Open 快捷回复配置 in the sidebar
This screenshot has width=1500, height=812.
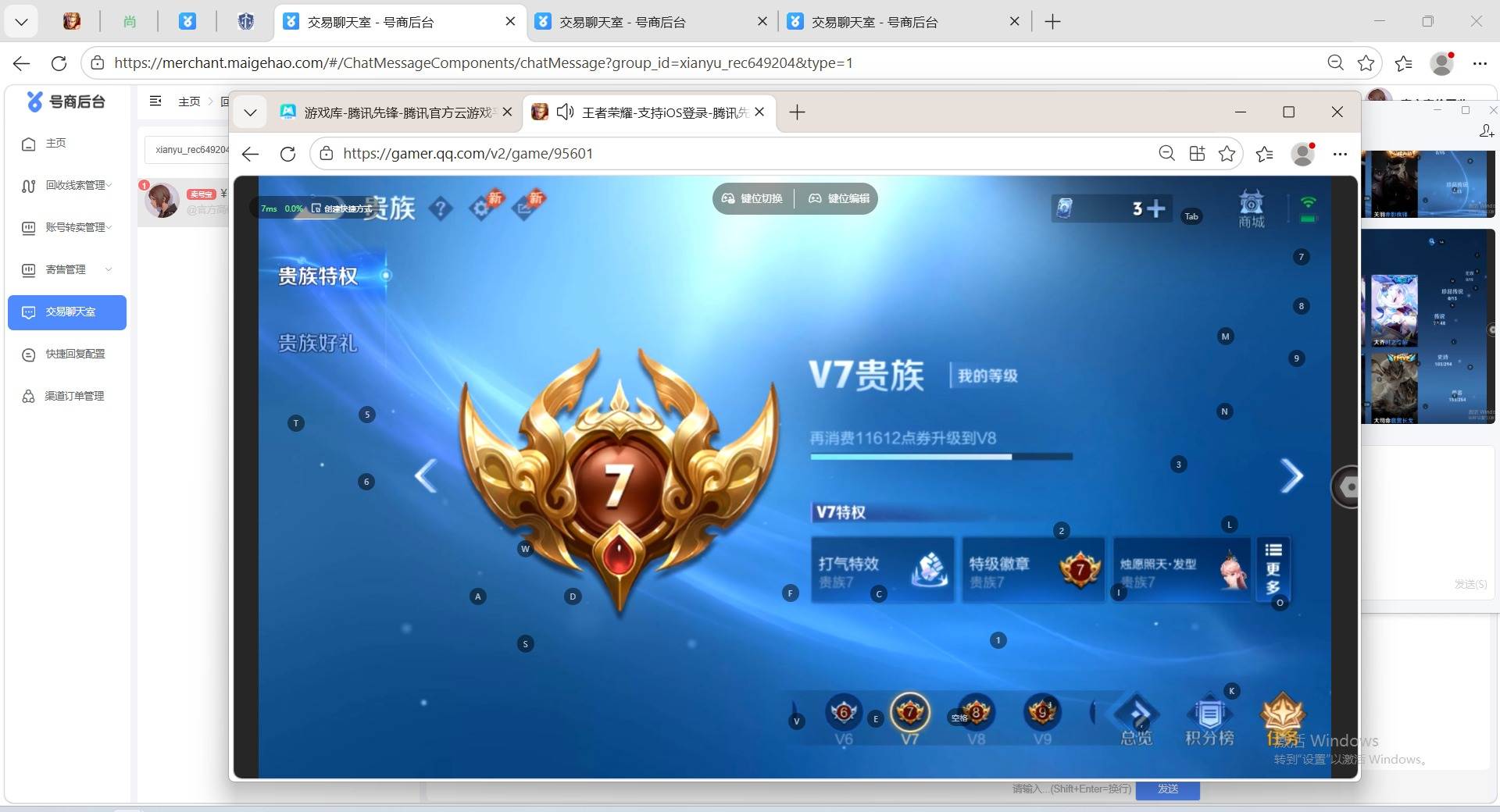[67, 354]
